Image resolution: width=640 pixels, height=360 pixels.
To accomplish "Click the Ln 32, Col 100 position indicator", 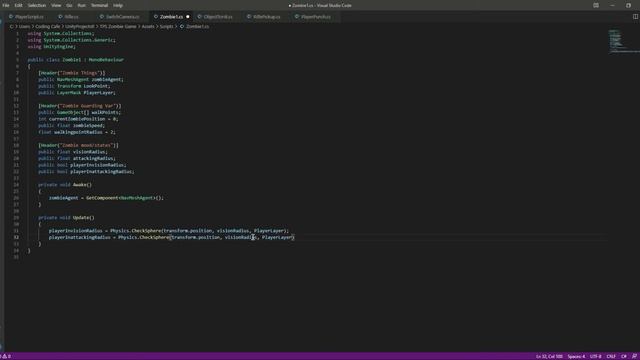I will pyautogui.click(x=549, y=356).
